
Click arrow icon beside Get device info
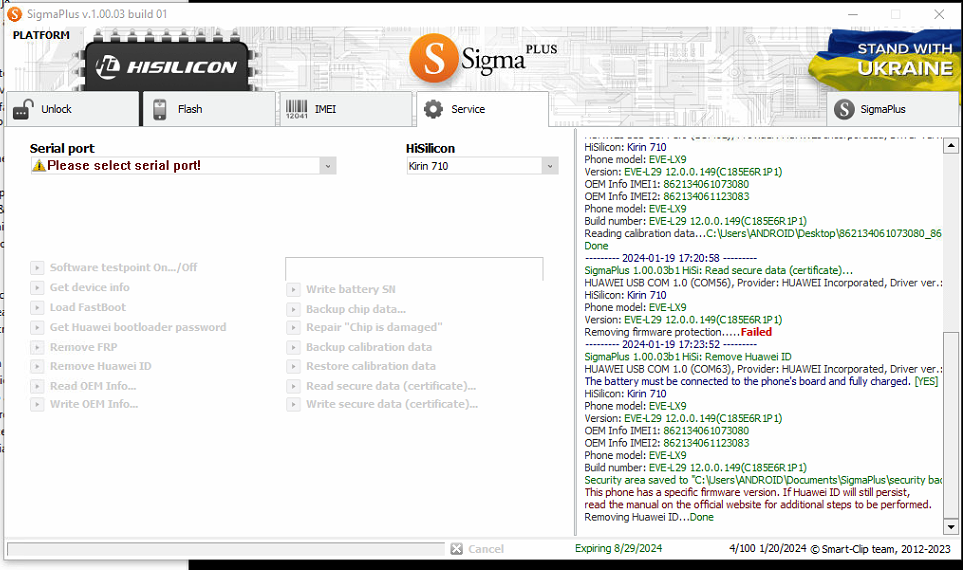37,287
